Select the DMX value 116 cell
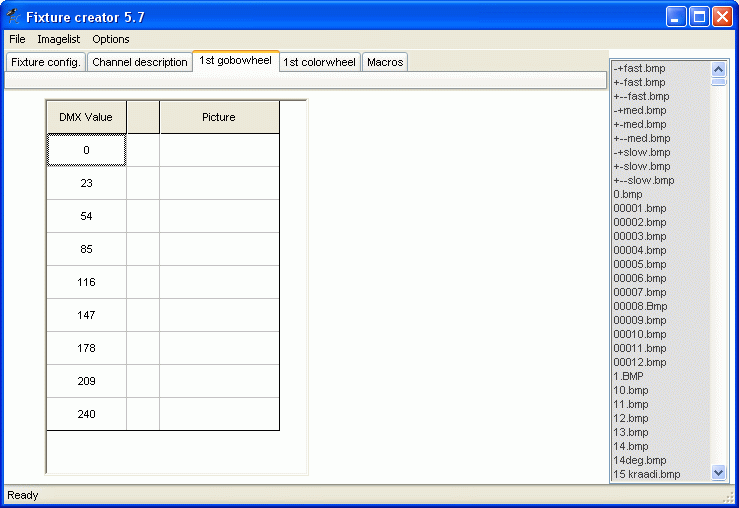Viewport: 739px width, 508px height. click(x=86, y=282)
